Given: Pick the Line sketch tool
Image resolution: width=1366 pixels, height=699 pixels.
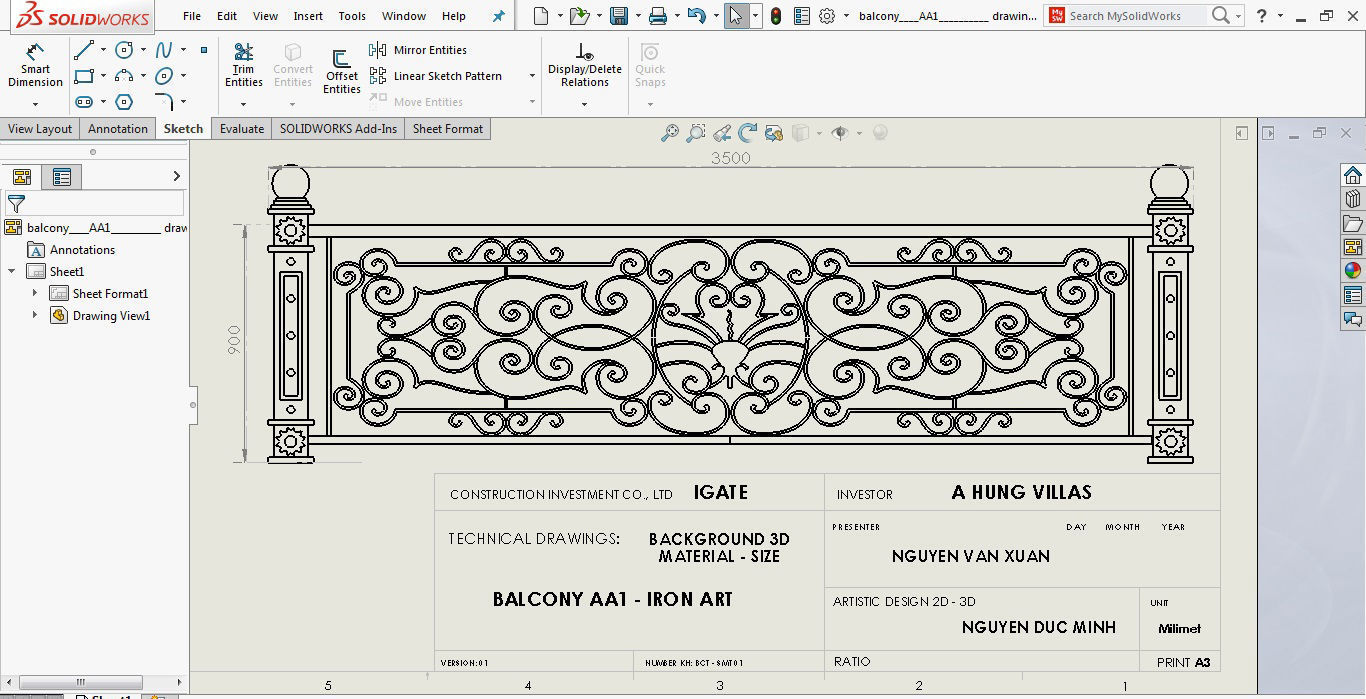Looking at the screenshot, I should pyautogui.click(x=84, y=49).
